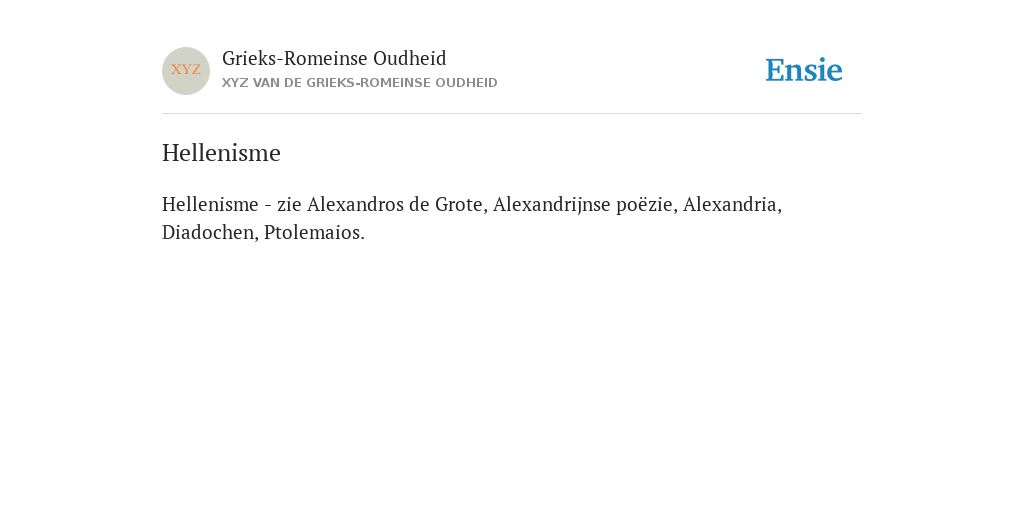
Task: Select the large Hellenisme article heading
Action: click(221, 153)
